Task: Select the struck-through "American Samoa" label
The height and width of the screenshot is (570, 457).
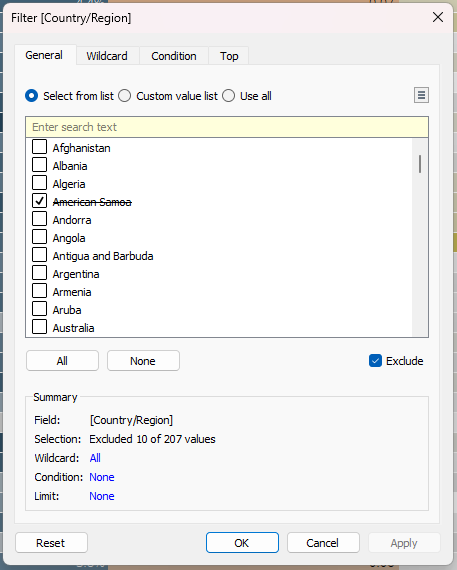Action: point(92,202)
